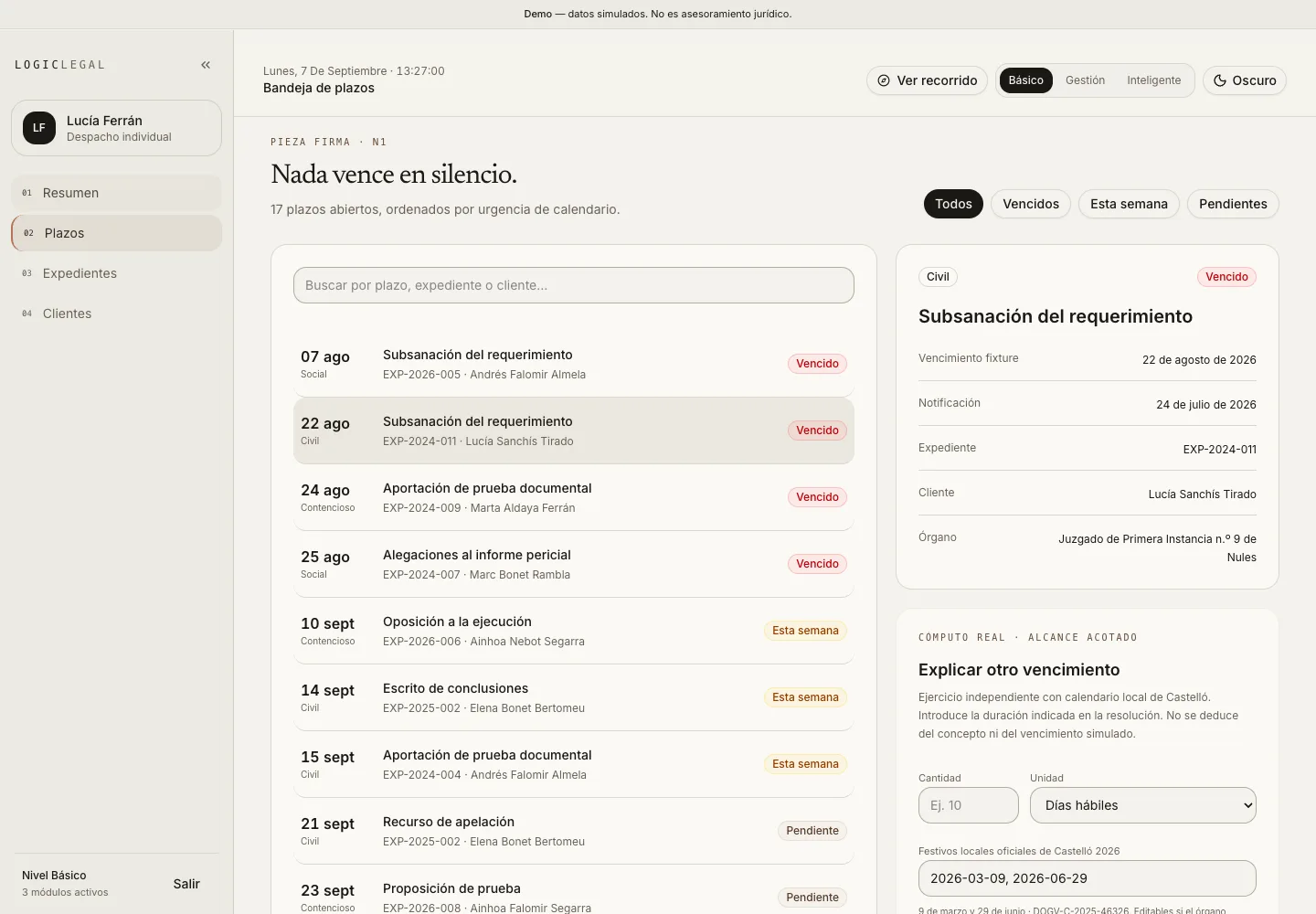
Task: Filter deadlines by Pendientes
Action: tap(1233, 204)
